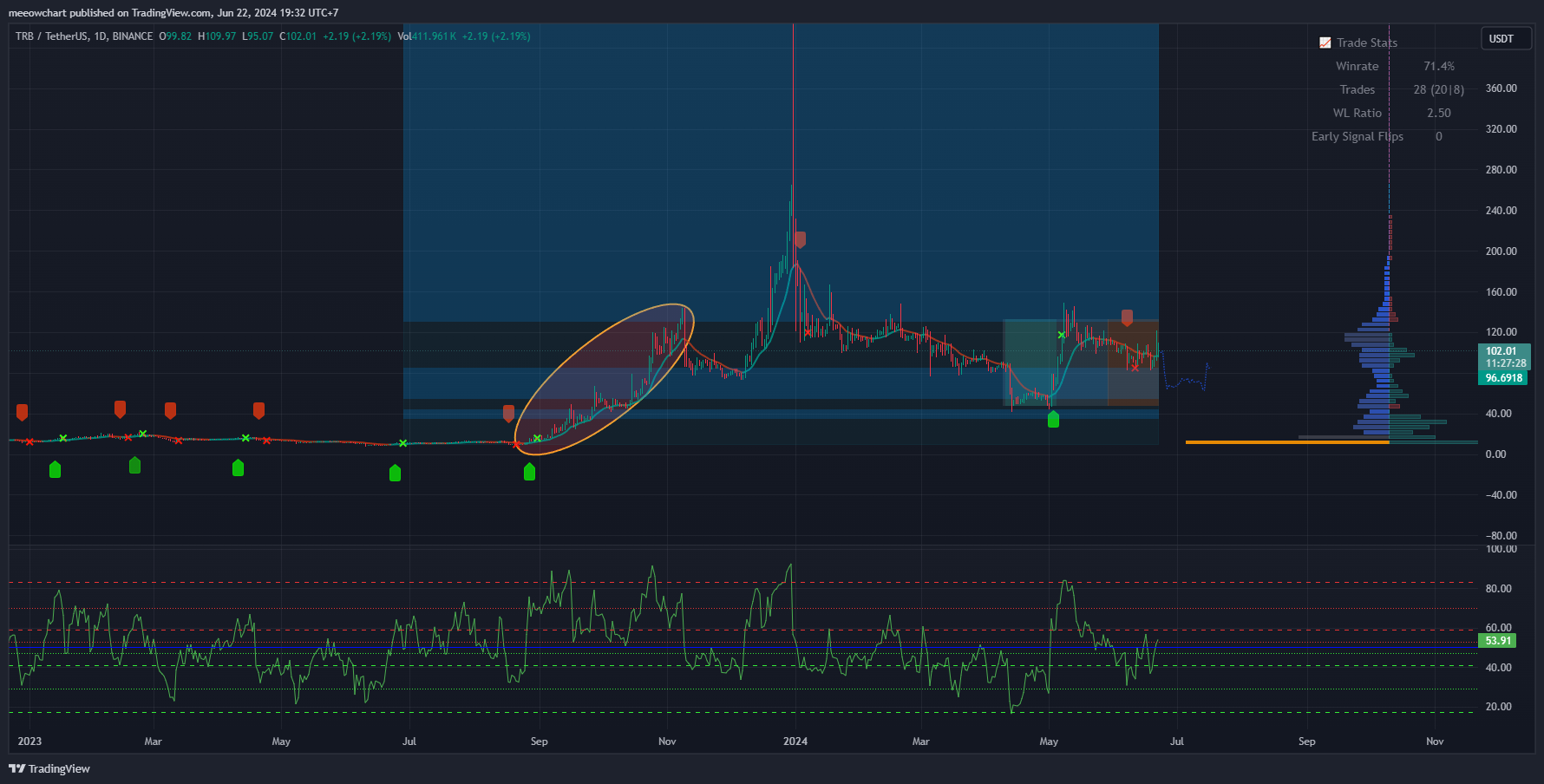Image resolution: width=1544 pixels, height=784 pixels.
Task: Click the green buy marker below July 2023
Action: (x=396, y=473)
